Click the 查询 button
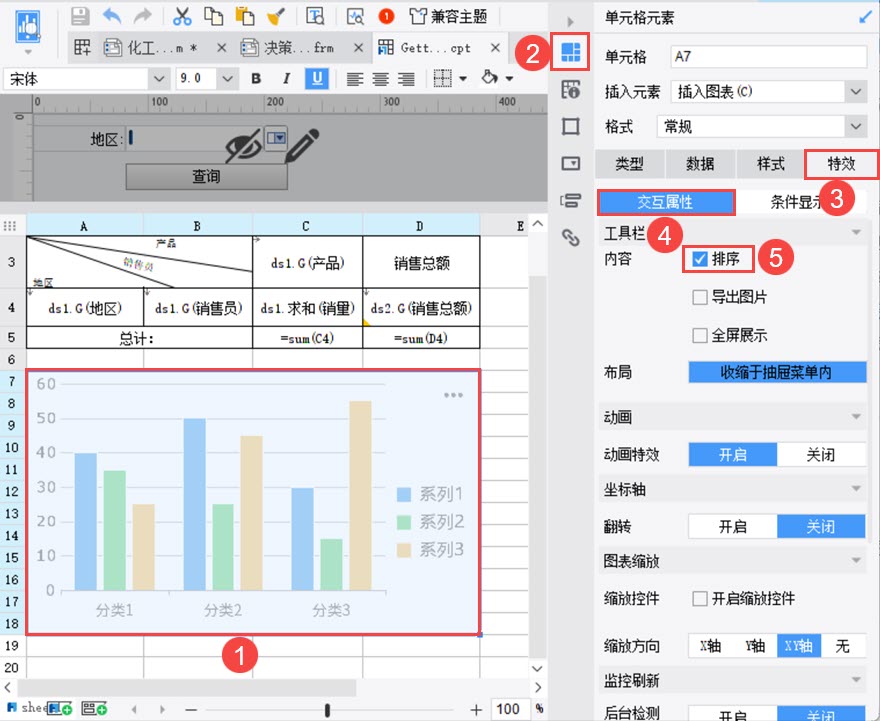The height and width of the screenshot is (721, 880). pyautogui.click(x=206, y=176)
